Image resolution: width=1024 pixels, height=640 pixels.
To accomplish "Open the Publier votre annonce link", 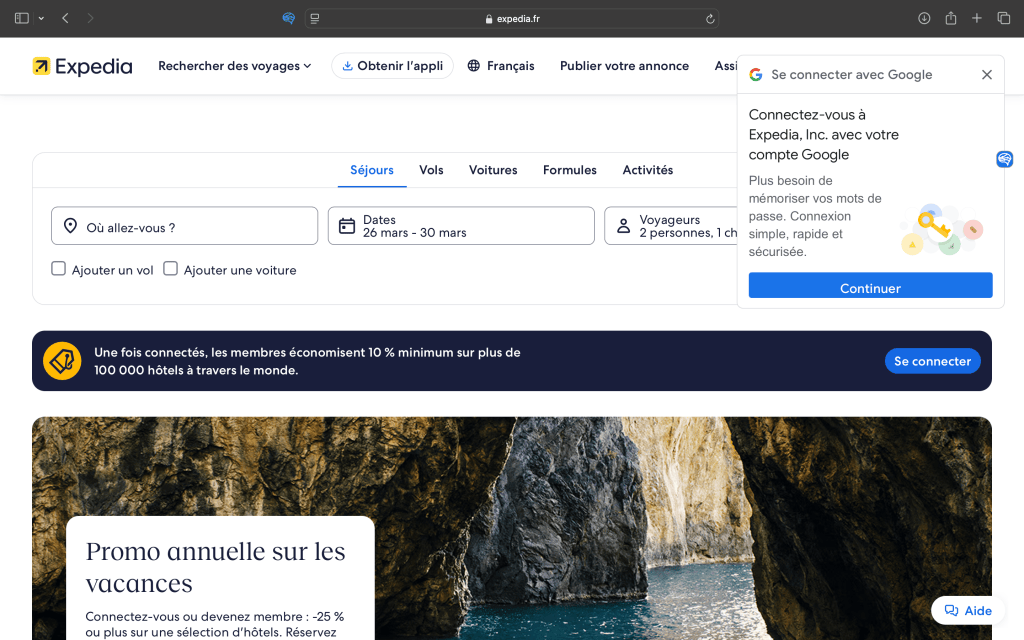I will pos(624,66).
